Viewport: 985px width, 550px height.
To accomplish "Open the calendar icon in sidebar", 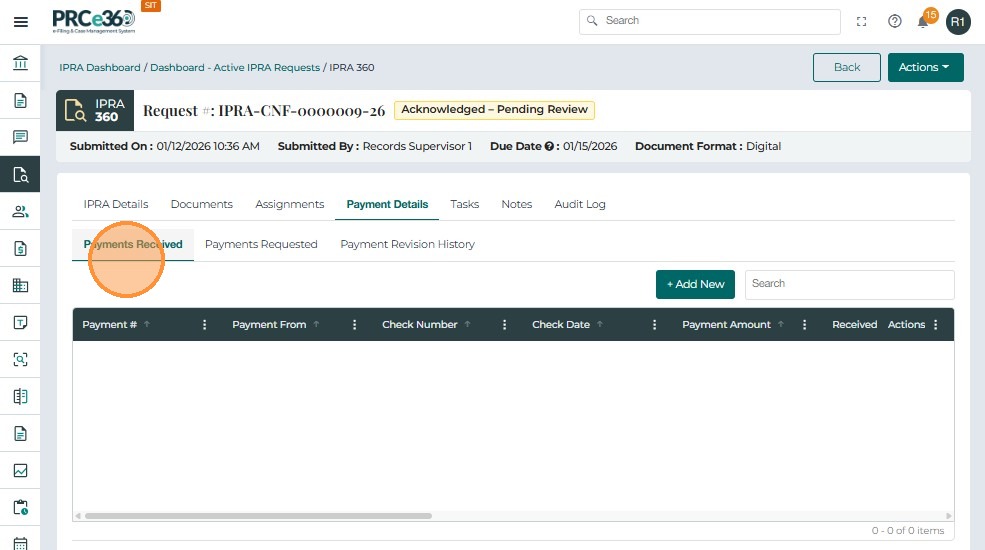I will (20, 543).
